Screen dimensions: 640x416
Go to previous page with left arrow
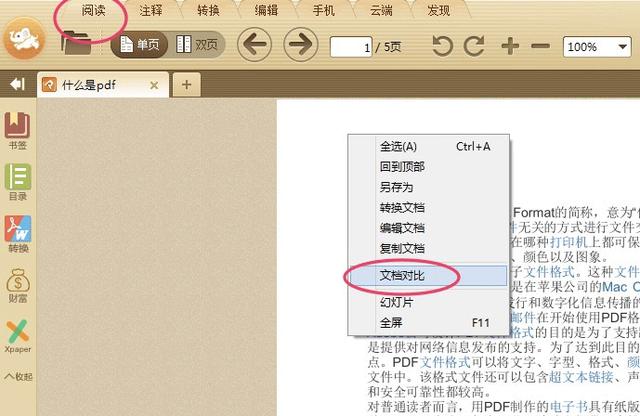coord(254,44)
